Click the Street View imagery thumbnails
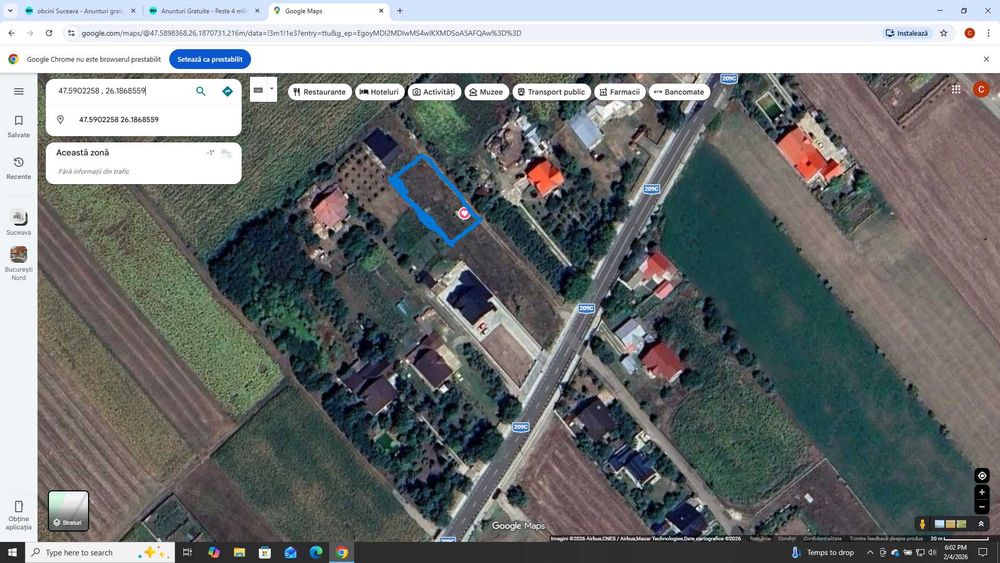 click(x=950, y=524)
